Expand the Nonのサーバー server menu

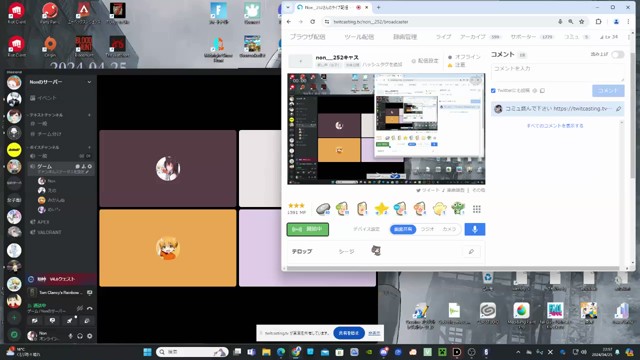pyautogui.click(x=60, y=82)
